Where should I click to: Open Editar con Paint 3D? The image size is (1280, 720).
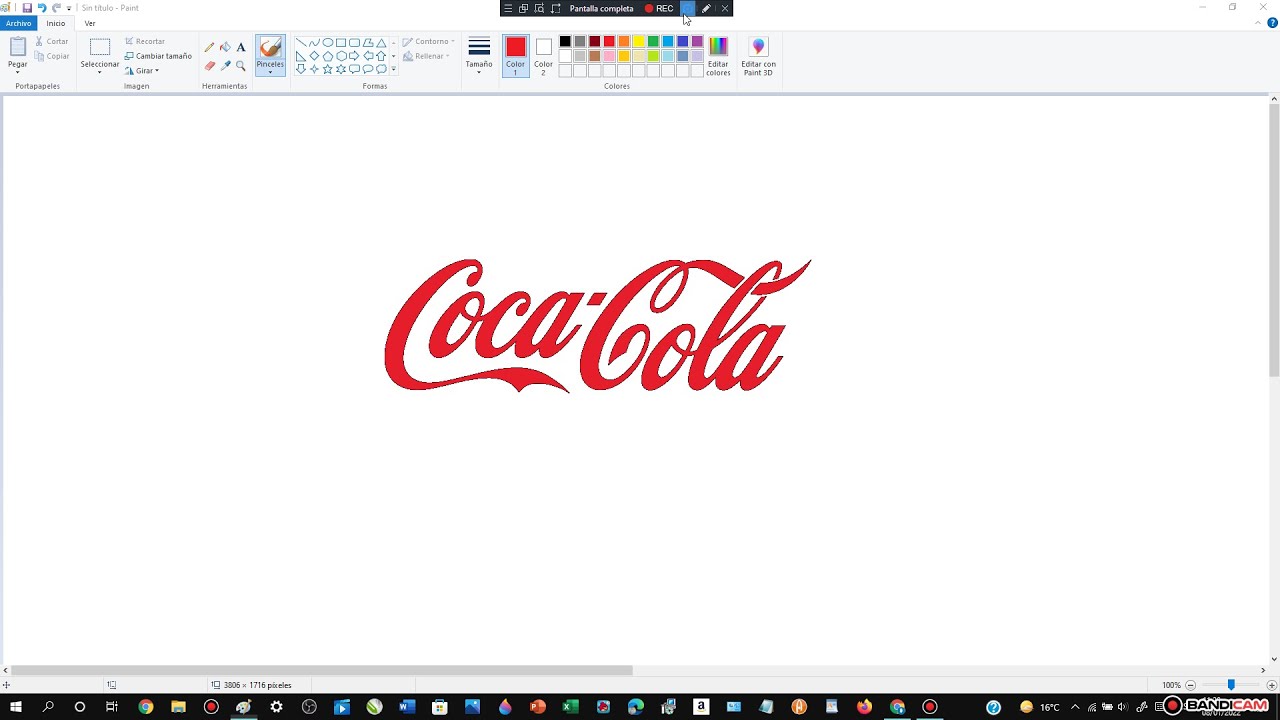pos(758,57)
